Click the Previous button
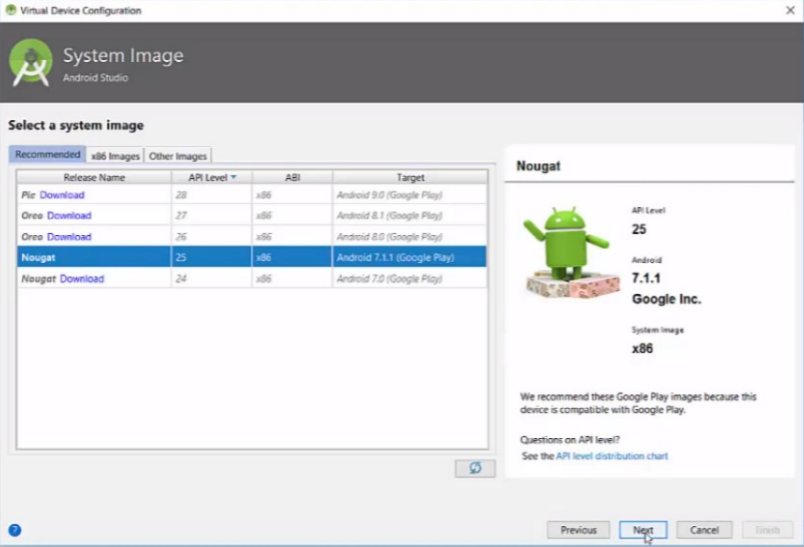Viewport: 804px width, 547px height. tap(578, 530)
